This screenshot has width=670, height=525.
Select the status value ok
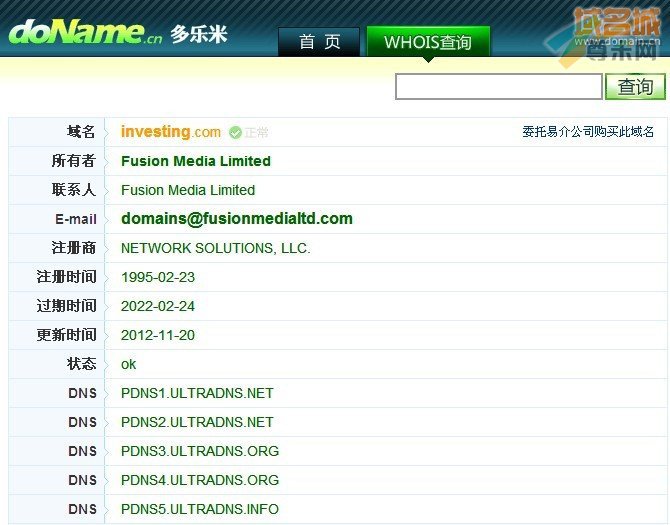[129, 364]
